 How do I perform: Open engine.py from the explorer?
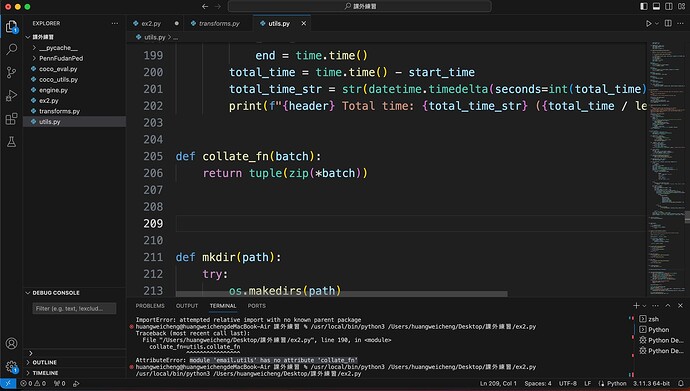[x=53, y=90]
